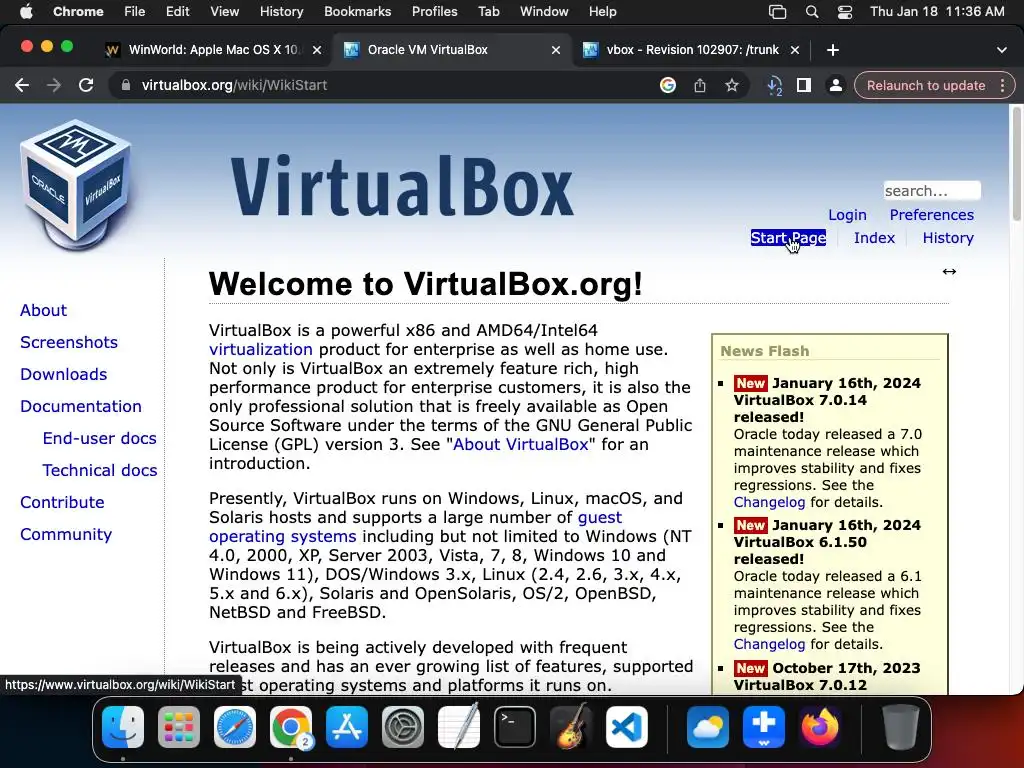Image resolution: width=1024 pixels, height=768 pixels.
Task: Switch to vbox Revision 102907 tab
Action: pos(692,50)
